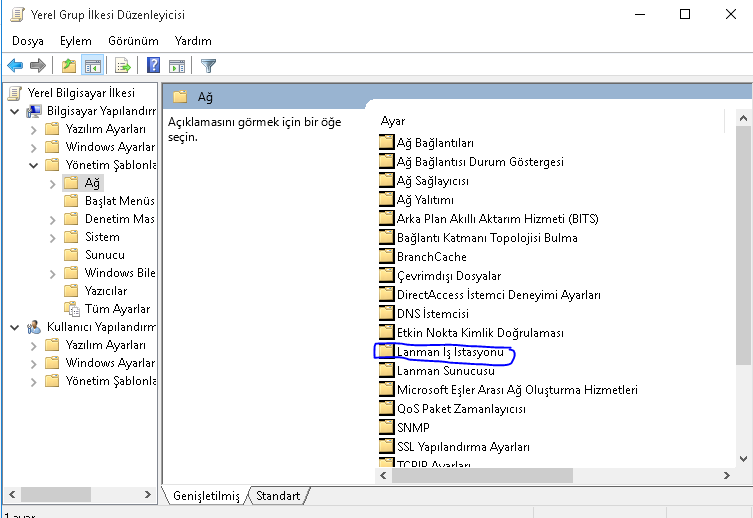Click the Kullanıcı Yapılandırması user icon
Screen dimensions: 753x518
[x=34, y=327]
